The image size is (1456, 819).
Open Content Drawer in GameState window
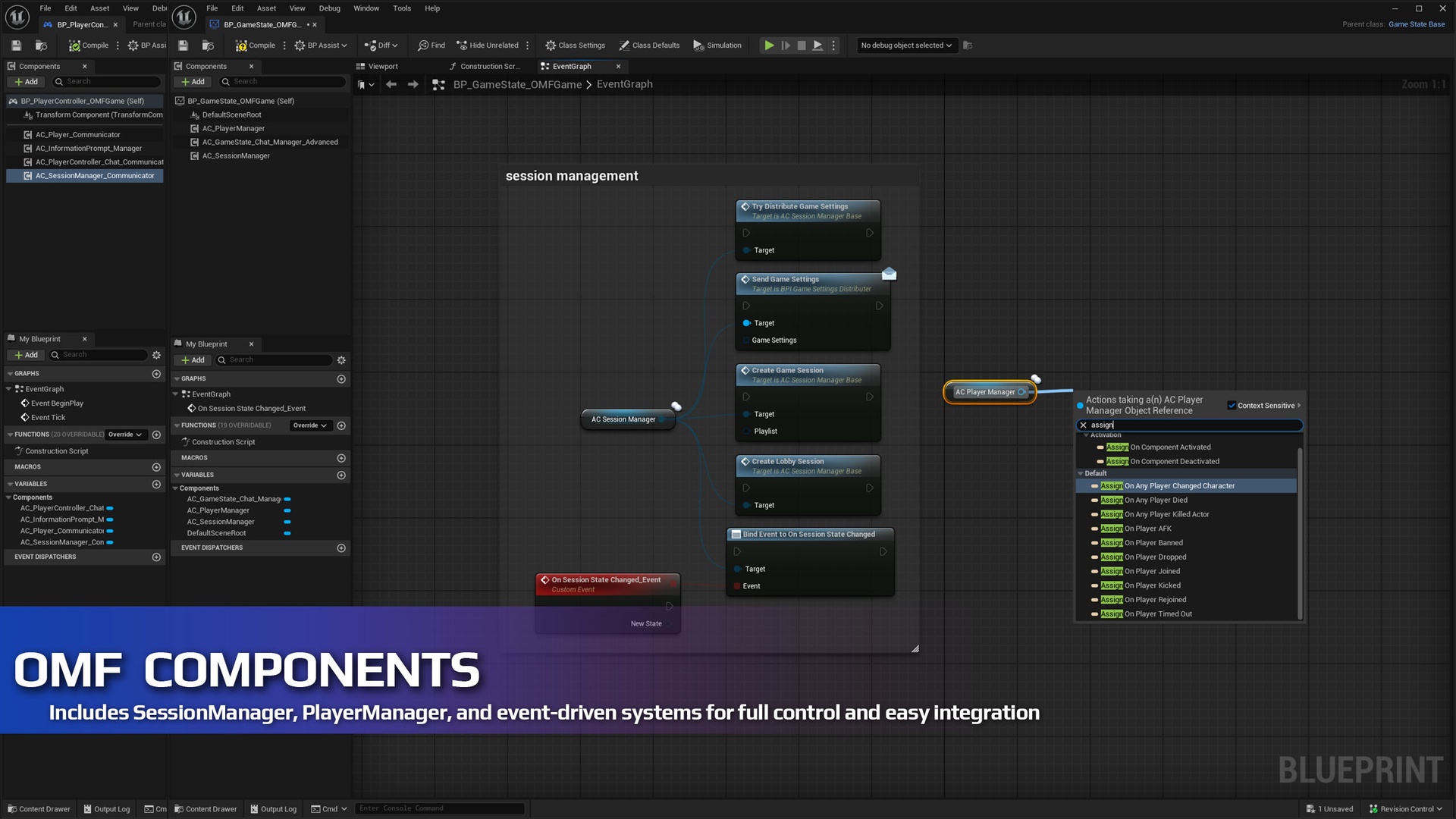tap(206, 809)
